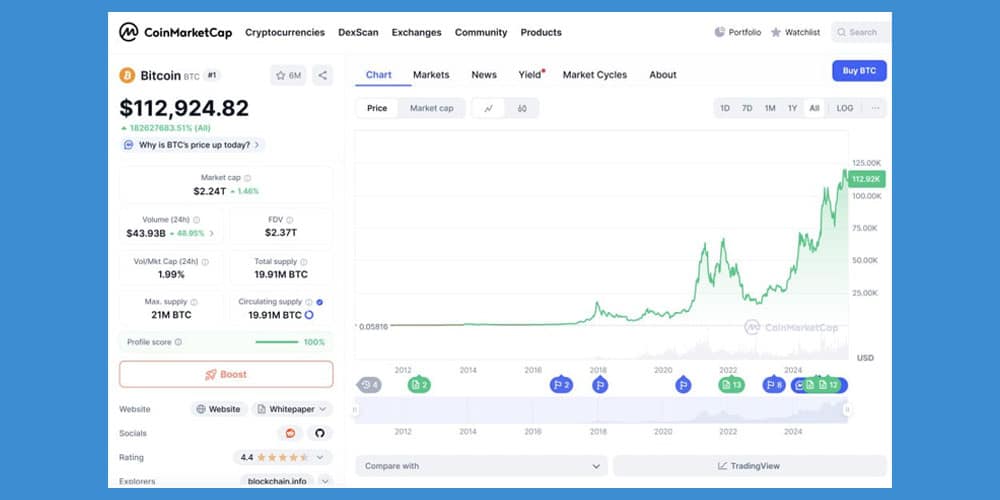Set chart range to 1D
This screenshot has height=500, width=1000.
[725, 108]
